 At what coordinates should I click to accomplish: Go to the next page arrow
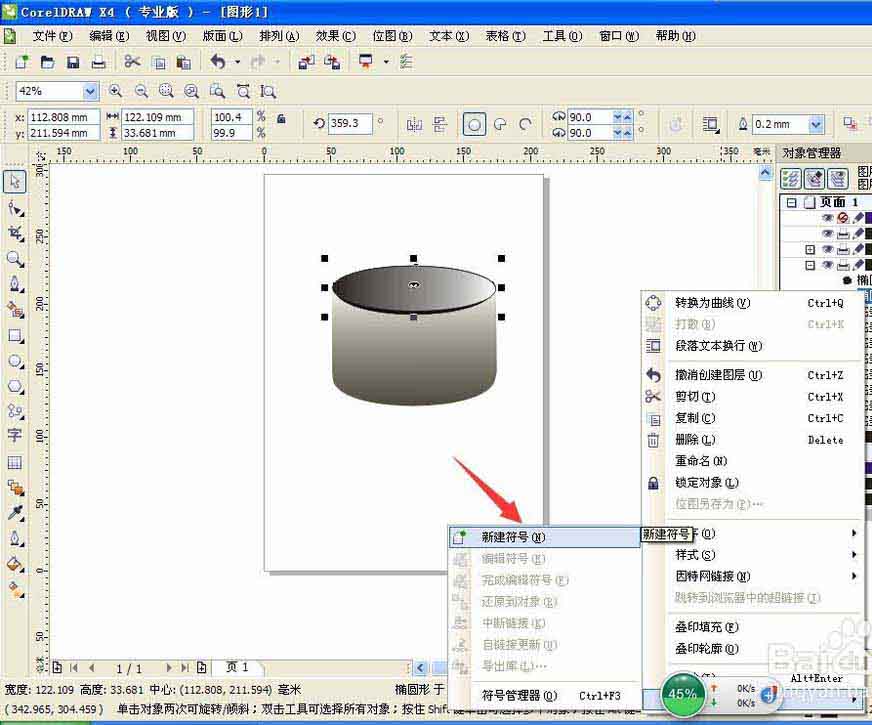(169, 667)
